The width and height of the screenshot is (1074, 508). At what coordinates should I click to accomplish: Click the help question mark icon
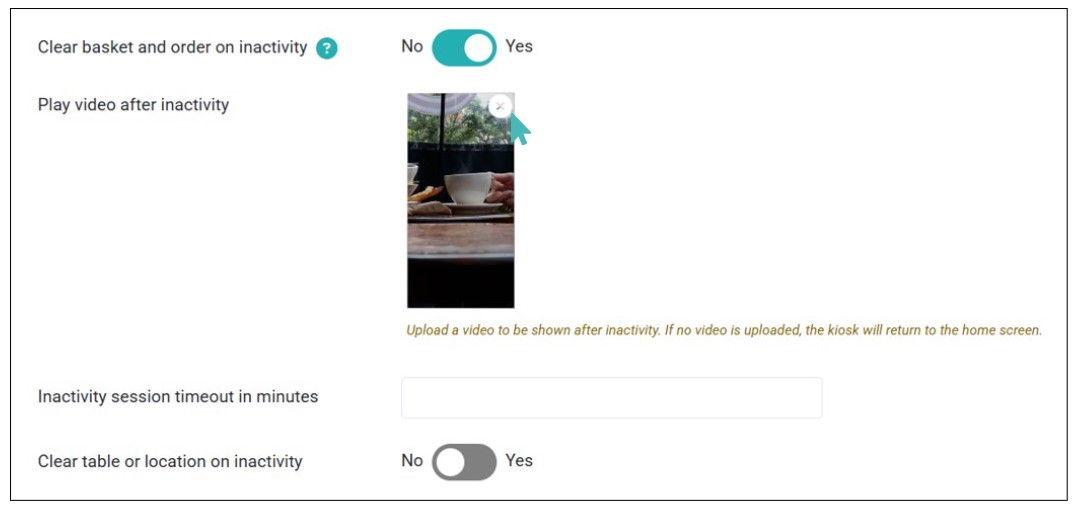coord(326,48)
